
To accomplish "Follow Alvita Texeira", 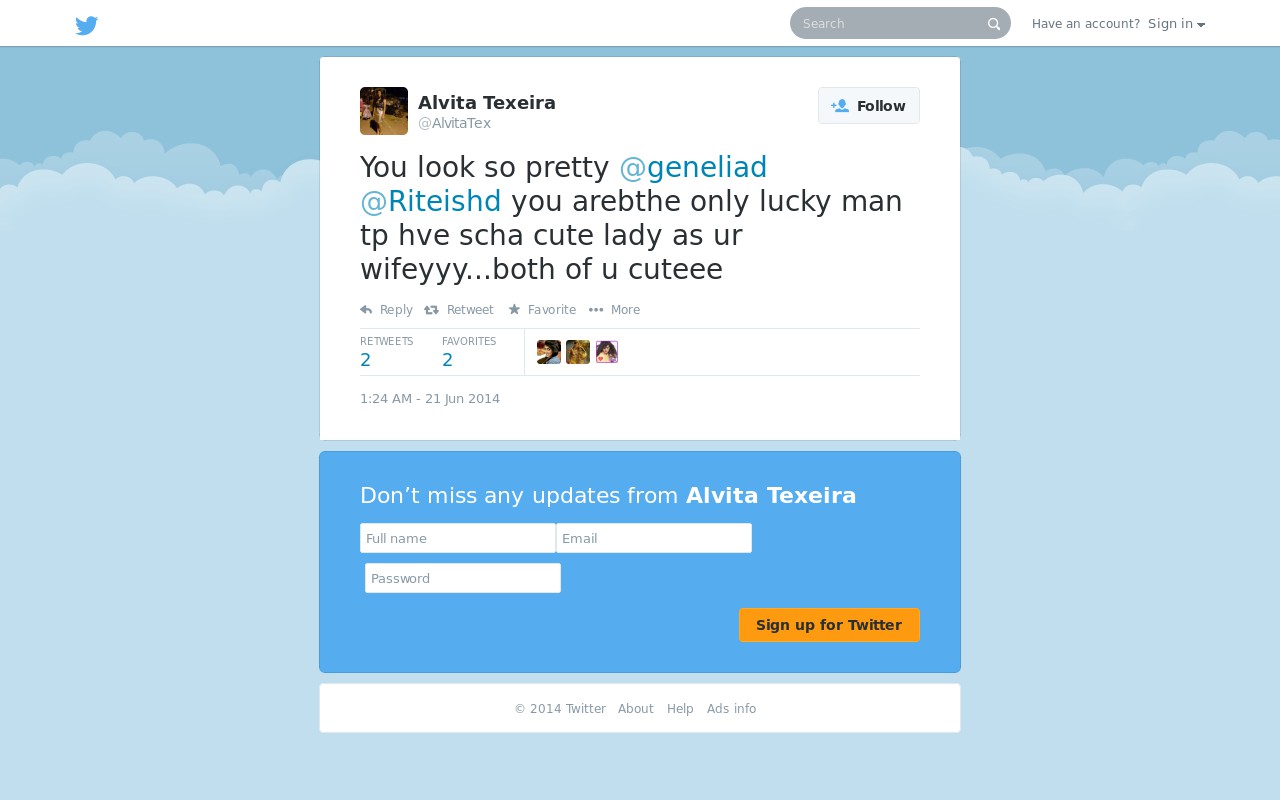I will [x=869, y=106].
